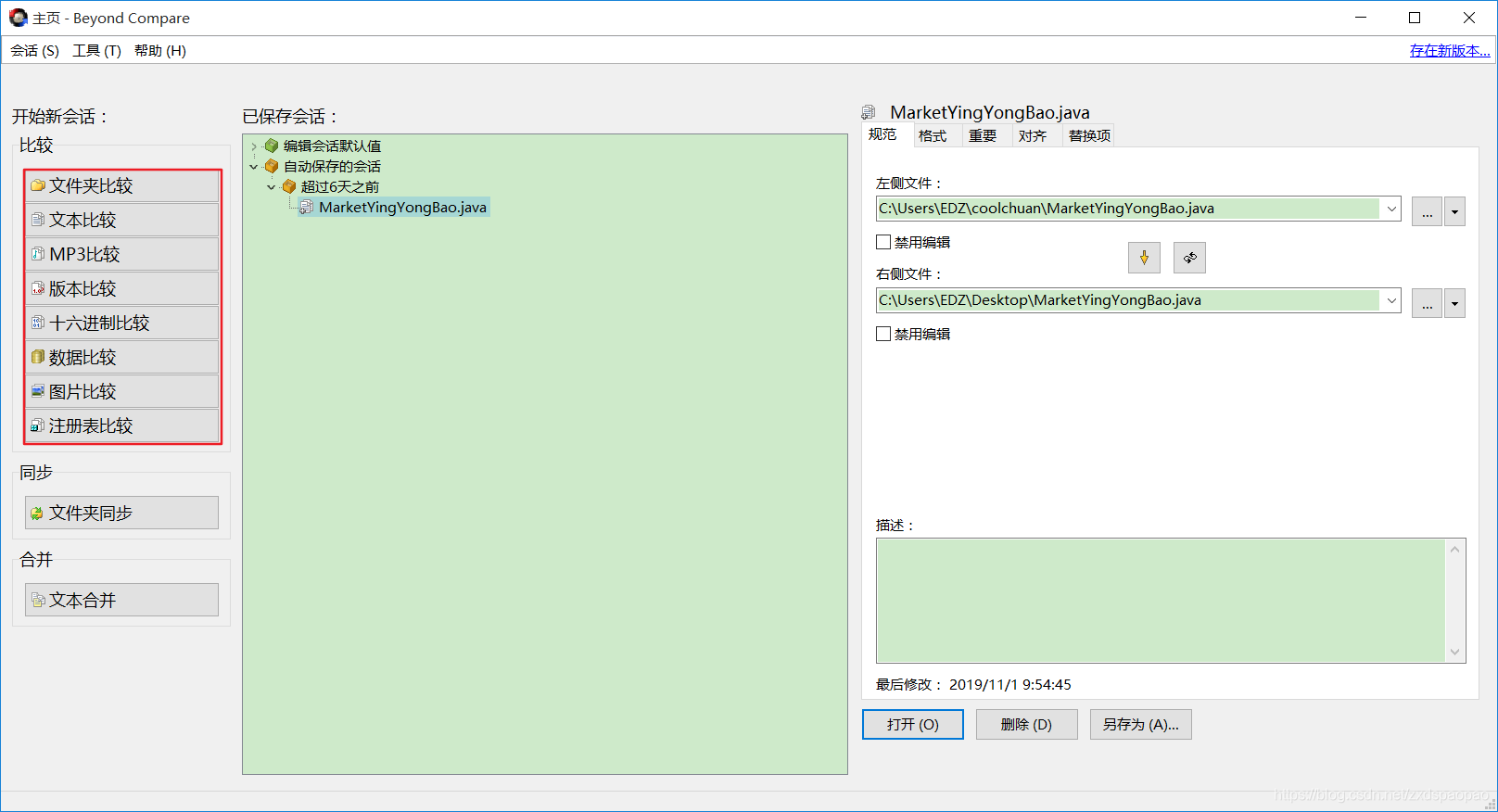Collapse the 超过6天之前 tree node
Screen dimensions: 1498x812
coord(271,187)
